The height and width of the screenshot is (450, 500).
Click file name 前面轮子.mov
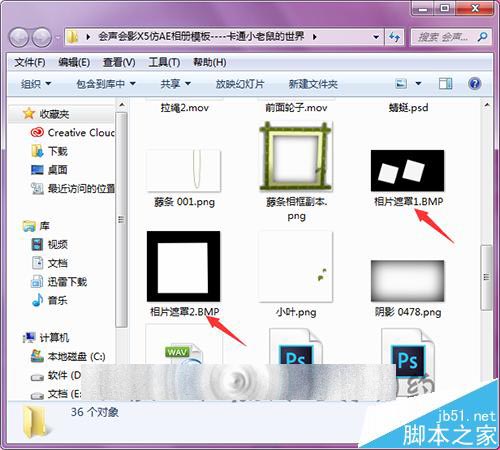coord(296,108)
